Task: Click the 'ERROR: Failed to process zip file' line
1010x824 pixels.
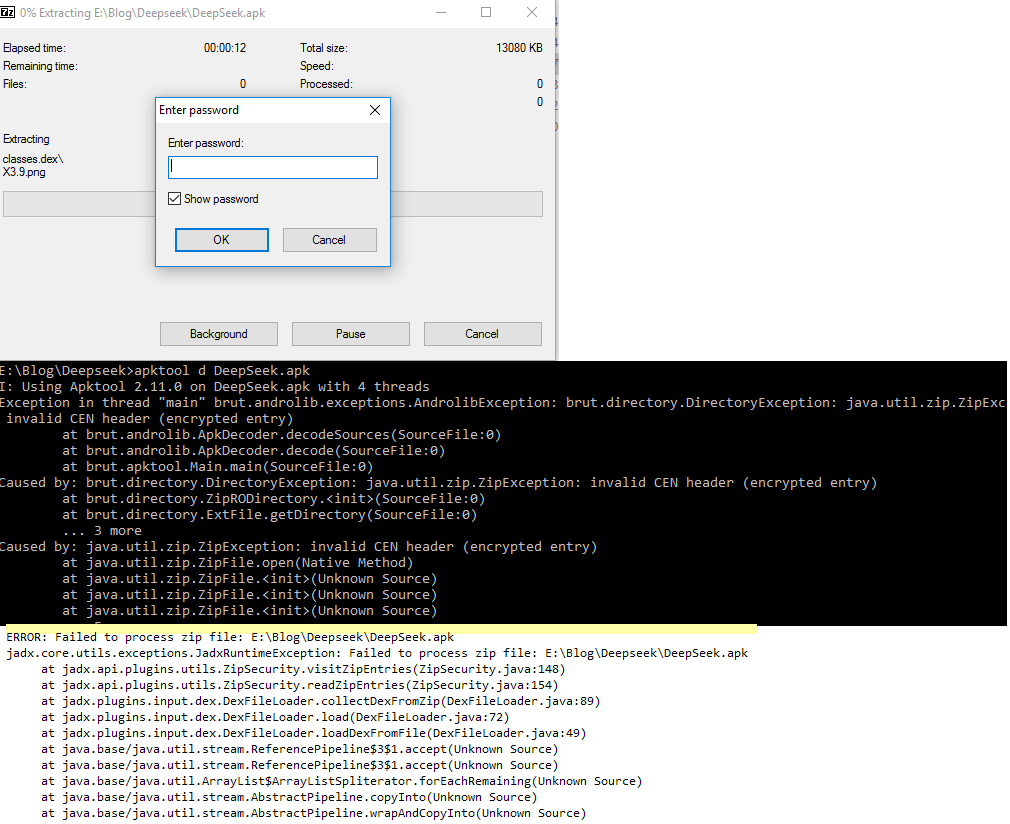Action: 230,637
